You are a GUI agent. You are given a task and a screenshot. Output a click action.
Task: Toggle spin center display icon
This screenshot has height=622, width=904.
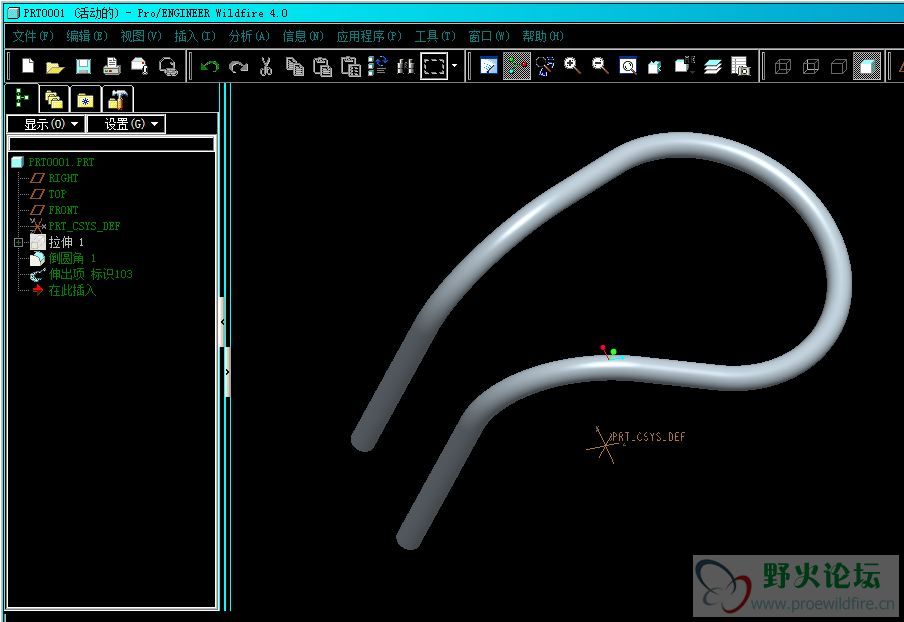click(x=517, y=66)
